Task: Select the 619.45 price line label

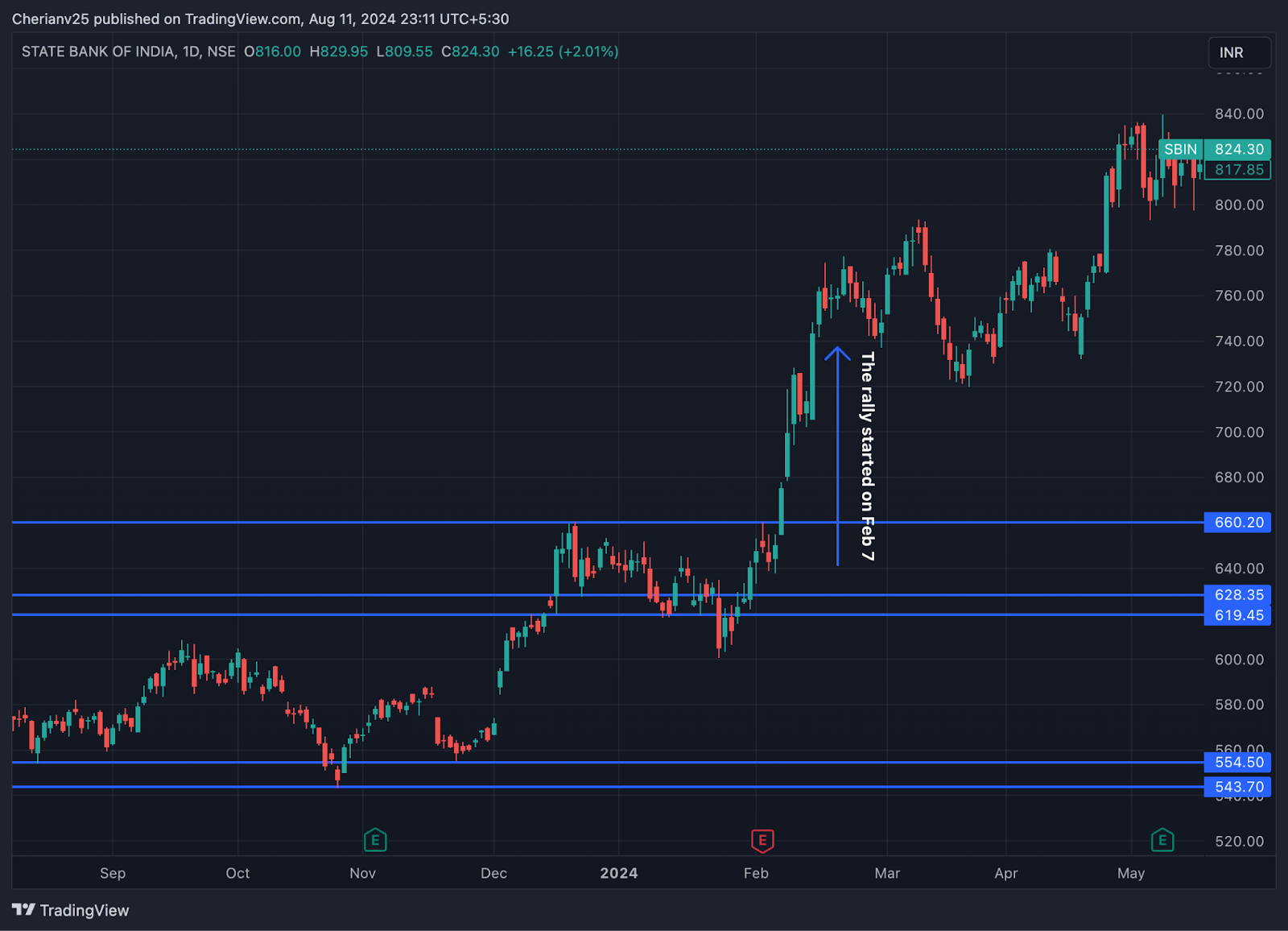Action: [x=1238, y=615]
